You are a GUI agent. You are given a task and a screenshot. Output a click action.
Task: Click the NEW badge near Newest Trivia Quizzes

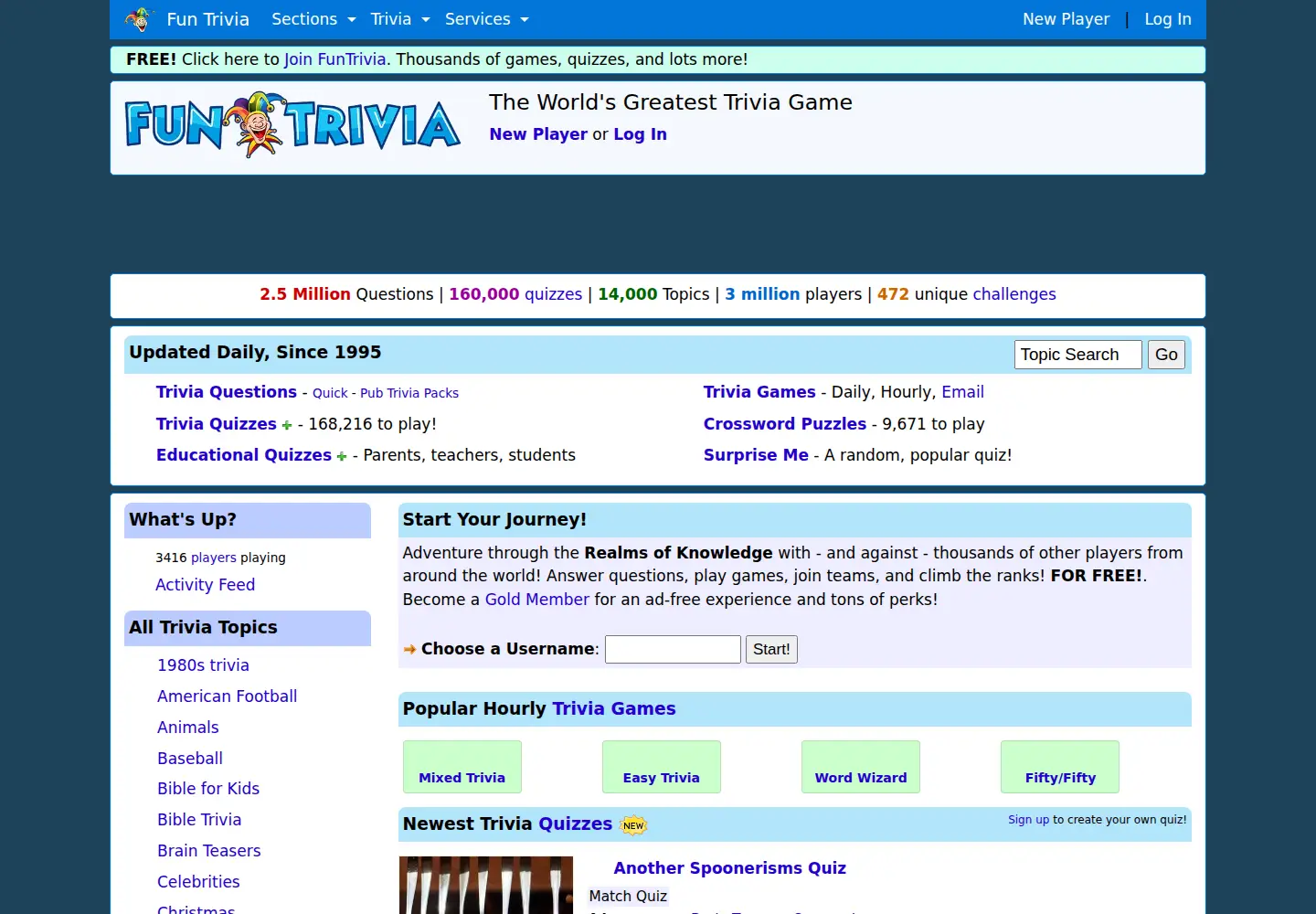(633, 825)
